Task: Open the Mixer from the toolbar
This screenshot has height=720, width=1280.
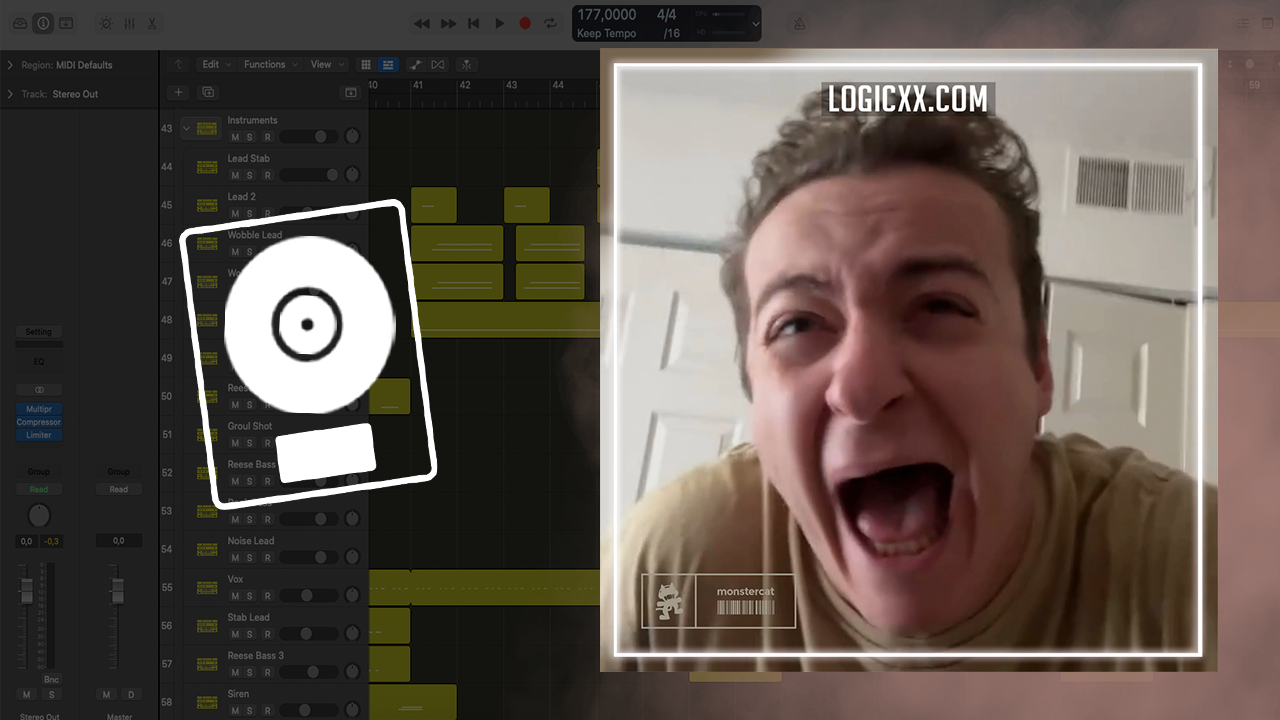Action: 129,23
